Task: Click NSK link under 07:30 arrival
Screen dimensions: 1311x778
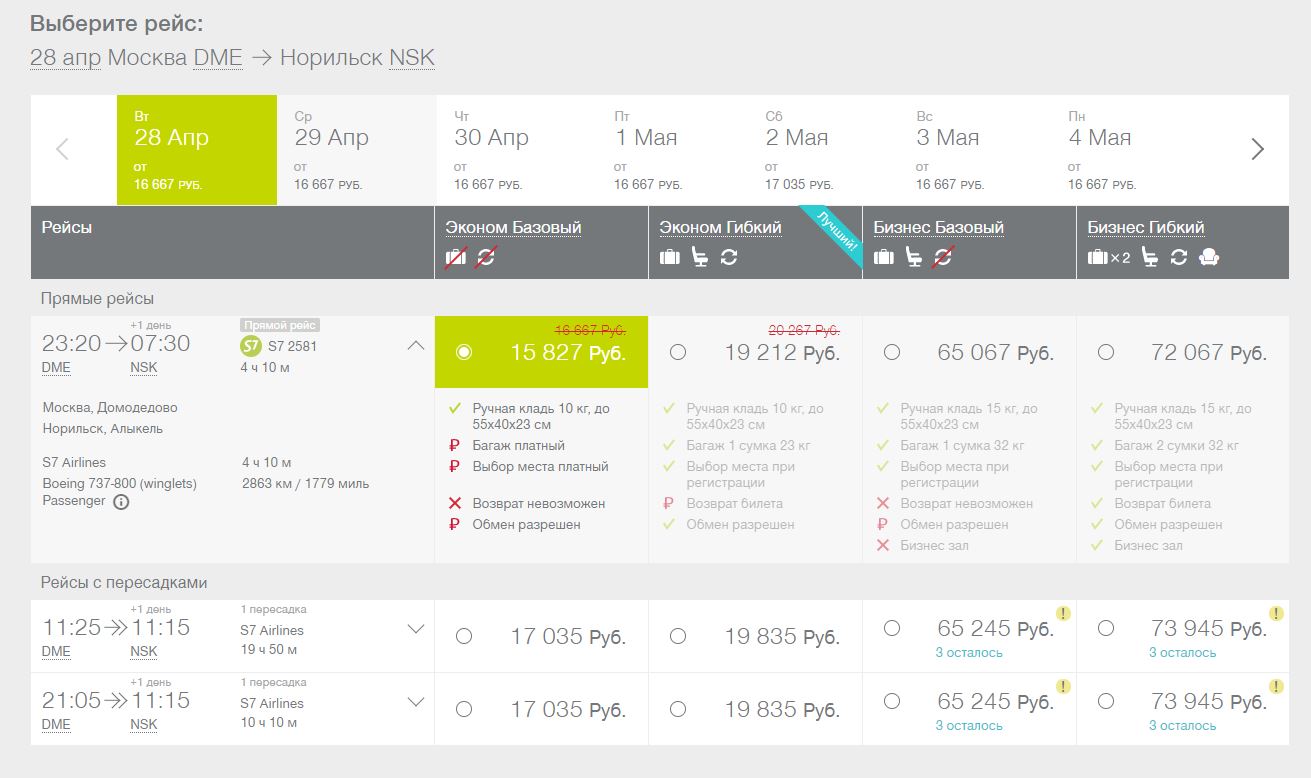Action: pyautogui.click(x=144, y=368)
